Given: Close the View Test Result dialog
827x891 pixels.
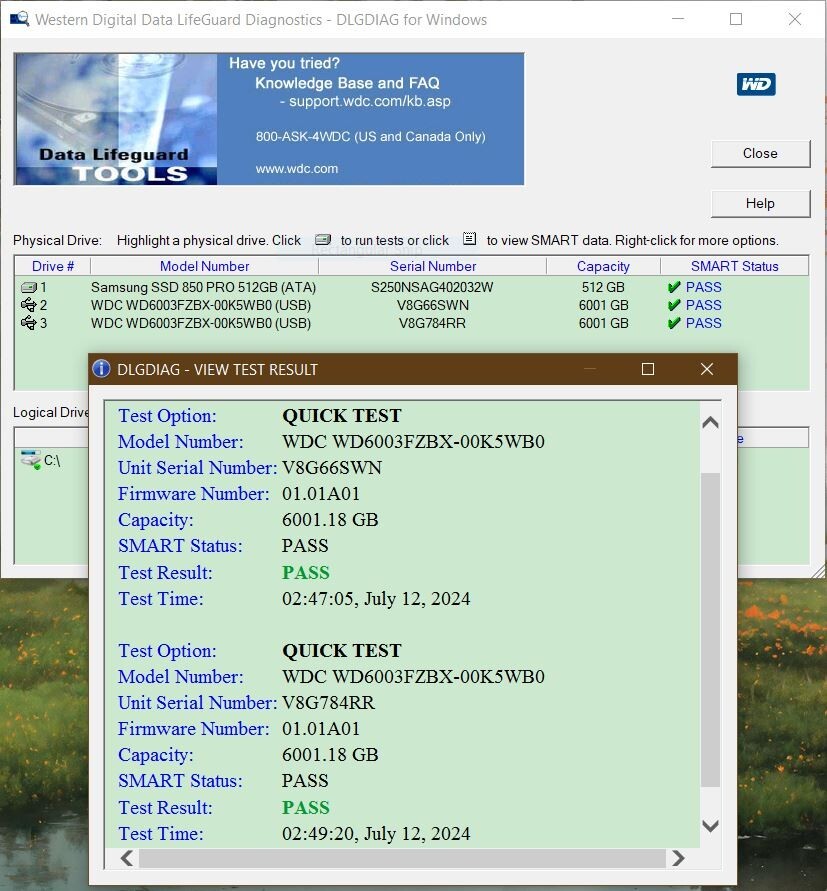Looking at the screenshot, I should tap(707, 369).
